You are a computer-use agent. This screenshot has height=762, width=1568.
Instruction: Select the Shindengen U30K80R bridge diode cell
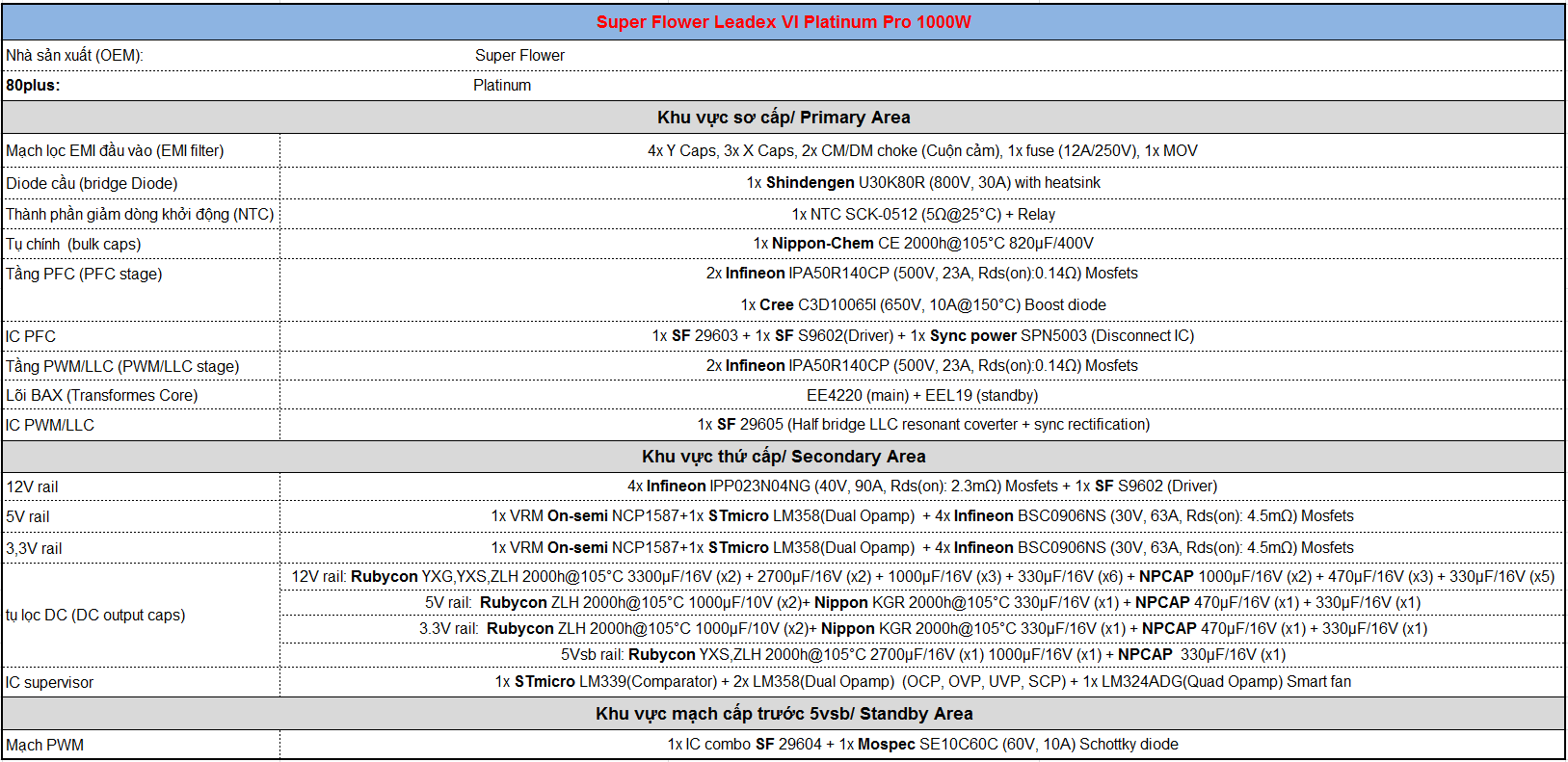tap(922, 183)
